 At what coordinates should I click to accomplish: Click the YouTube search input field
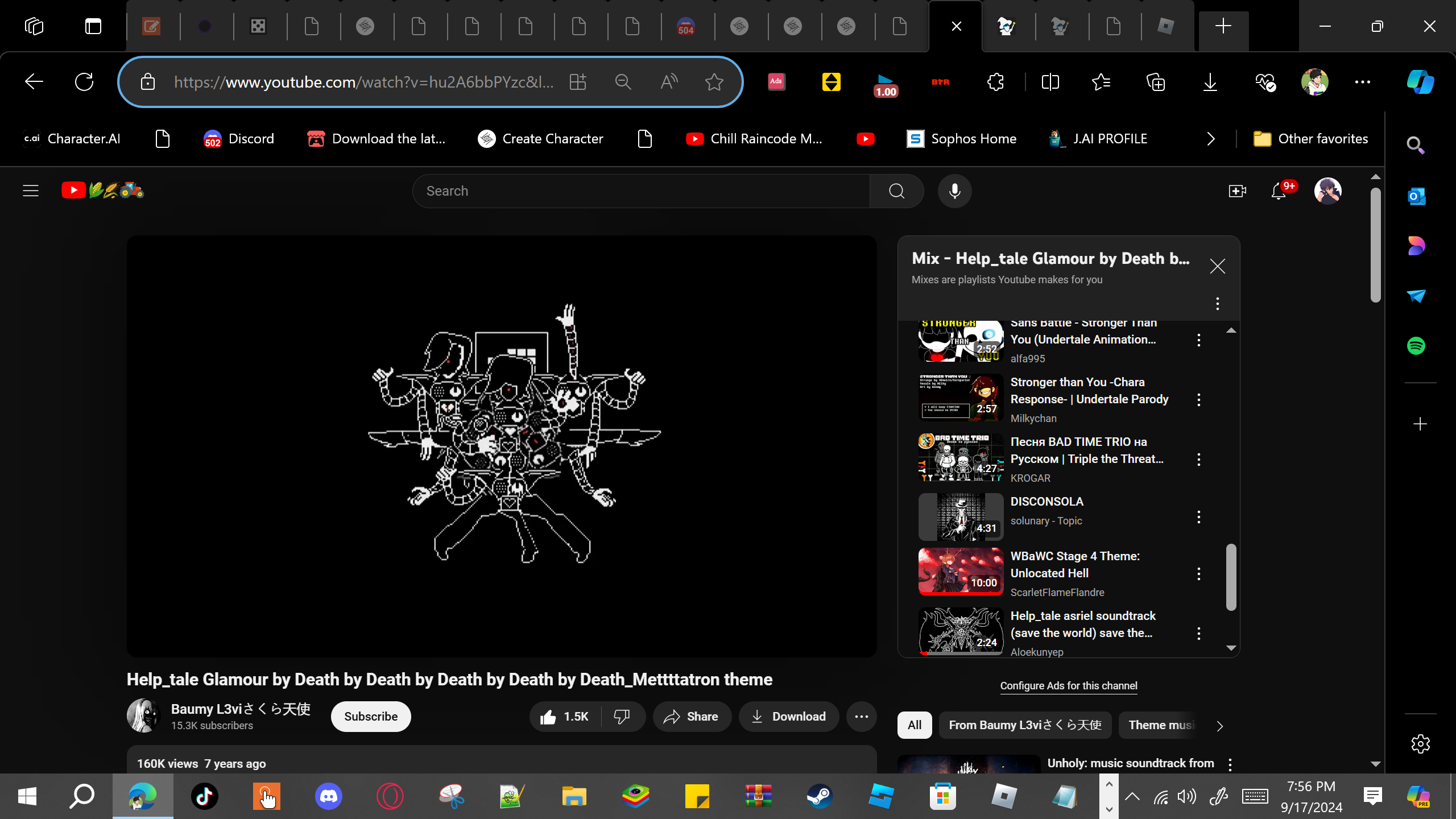pos(641,191)
